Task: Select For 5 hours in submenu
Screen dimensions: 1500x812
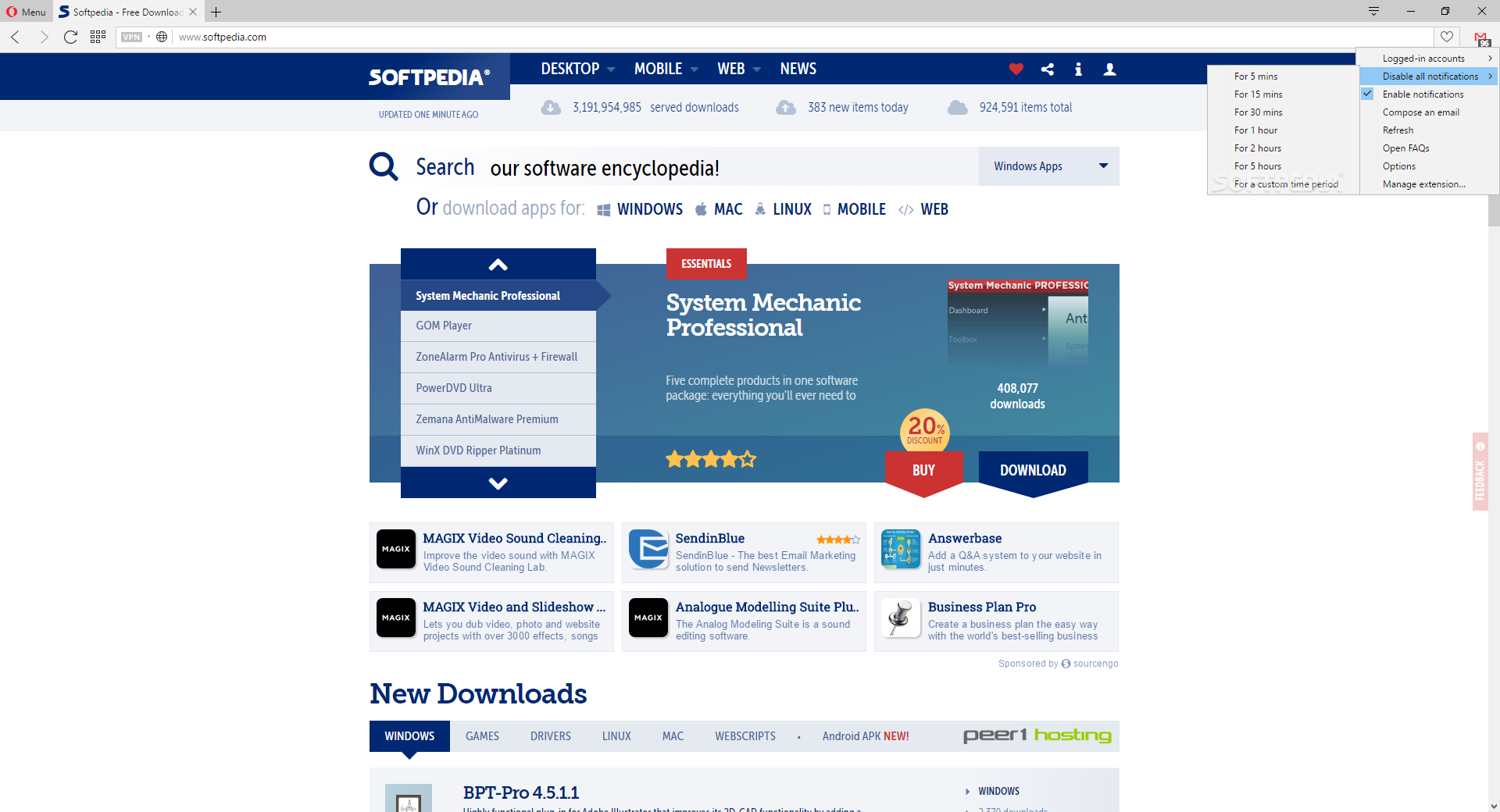Action: (1283, 166)
